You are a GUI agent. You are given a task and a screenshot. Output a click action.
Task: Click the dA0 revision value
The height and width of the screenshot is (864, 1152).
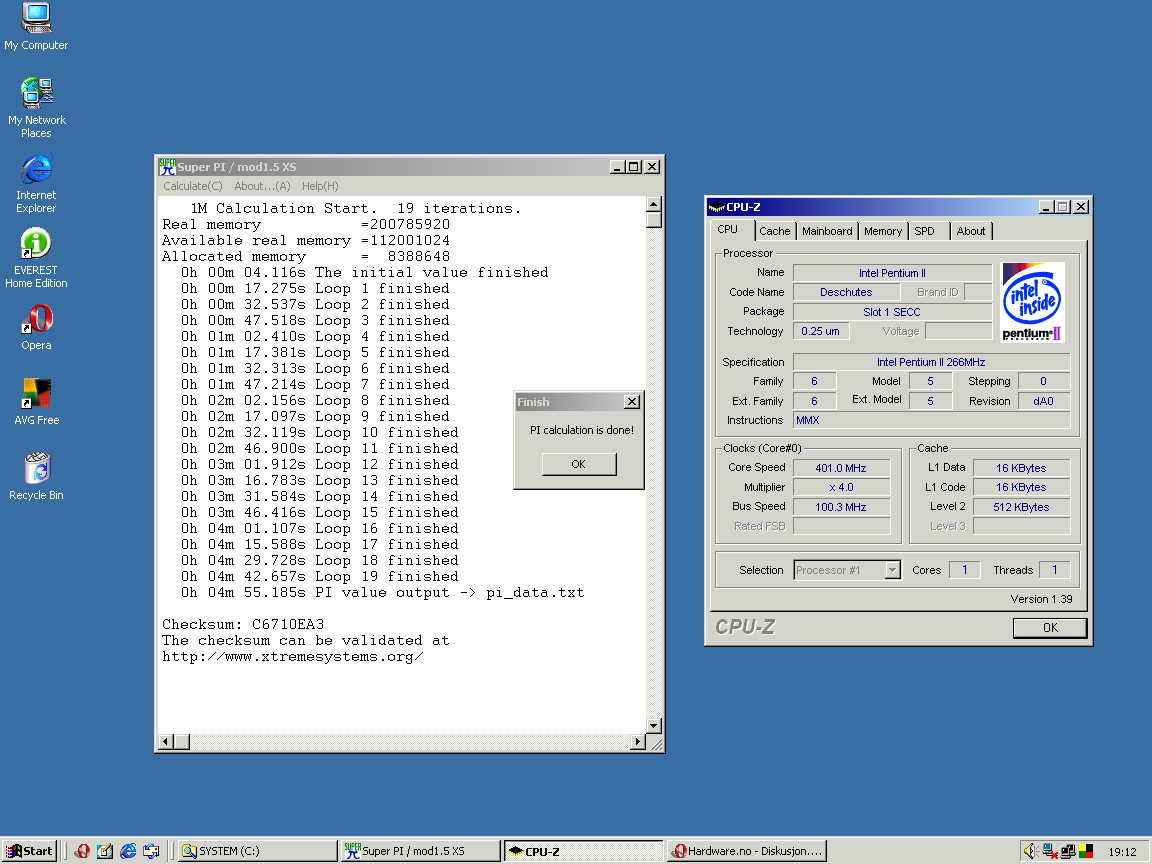pos(1043,401)
